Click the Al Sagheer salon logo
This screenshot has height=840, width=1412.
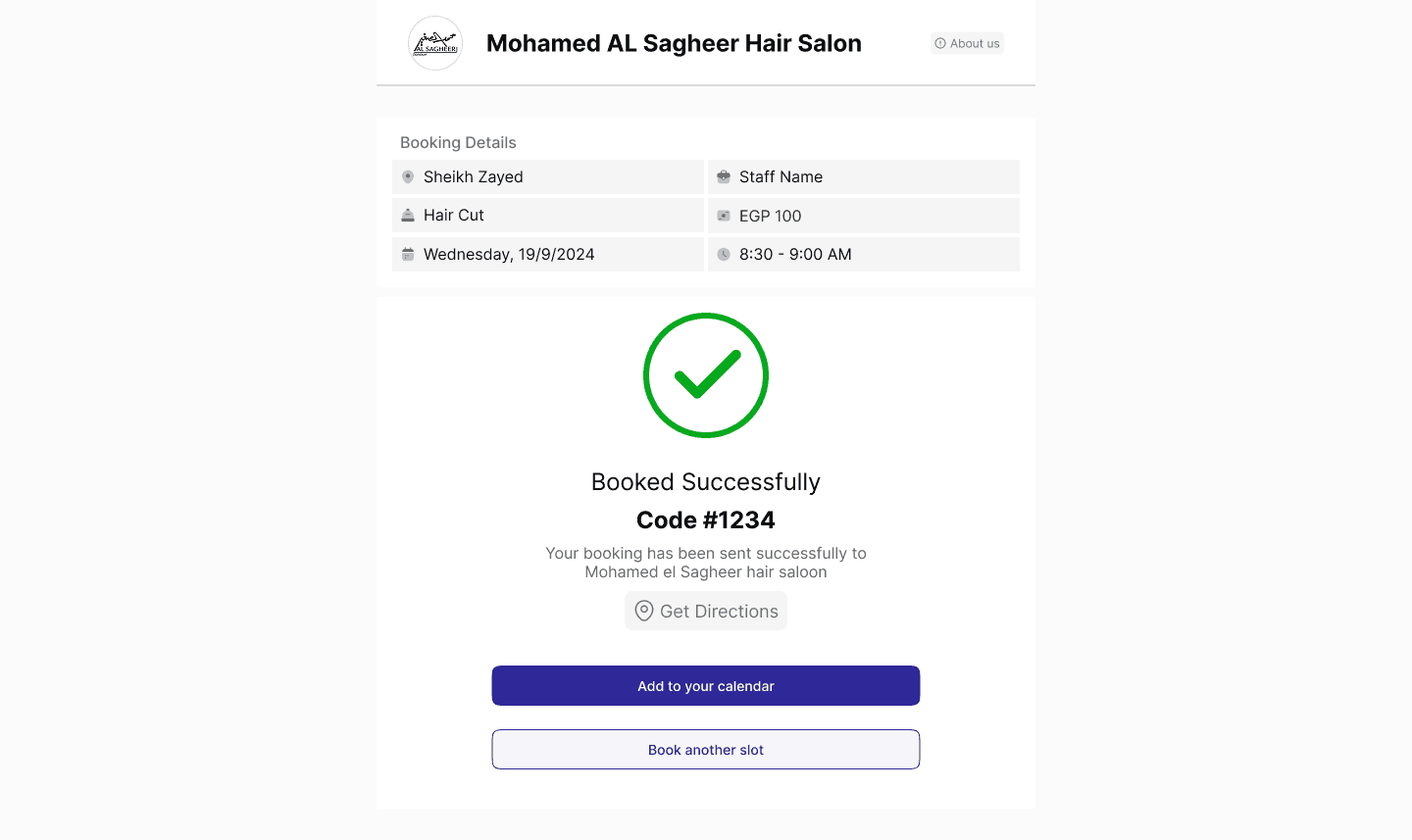point(435,43)
